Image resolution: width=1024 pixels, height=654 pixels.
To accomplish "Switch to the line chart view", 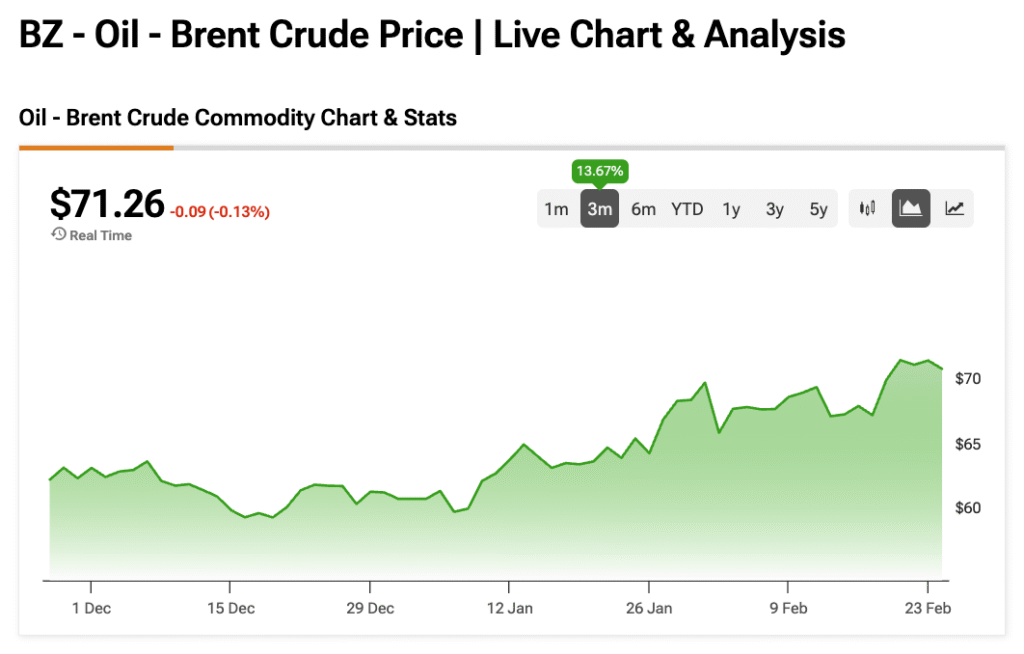I will (955, 209).
